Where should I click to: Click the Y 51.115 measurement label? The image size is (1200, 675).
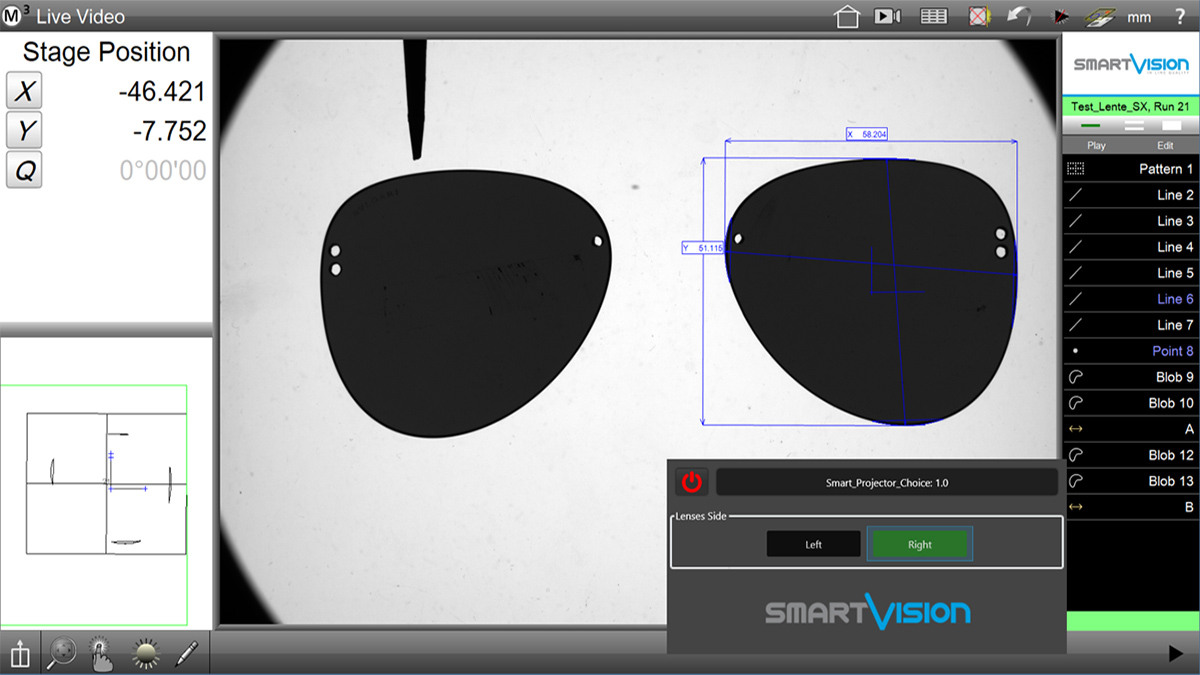(x=703, y=247)
